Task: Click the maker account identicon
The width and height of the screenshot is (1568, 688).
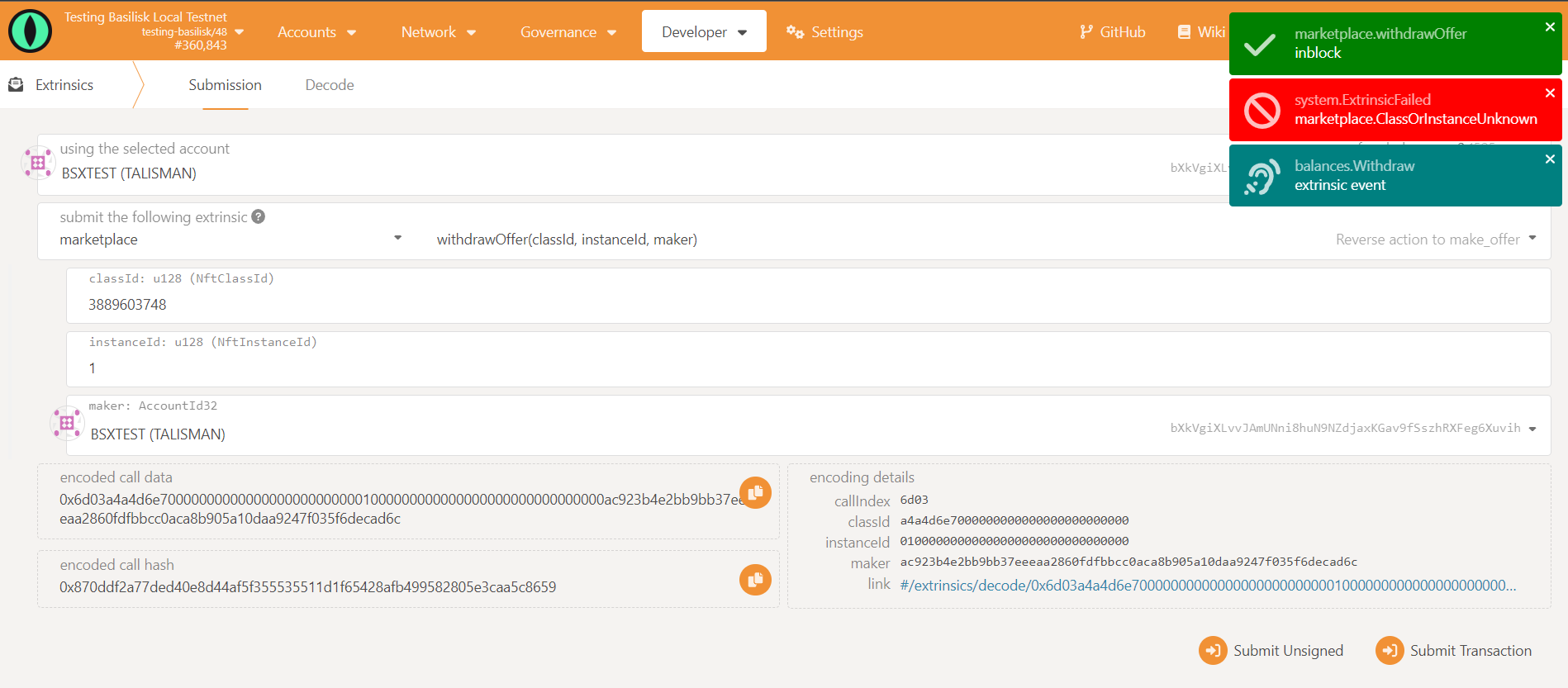Action: pos(67,423)
